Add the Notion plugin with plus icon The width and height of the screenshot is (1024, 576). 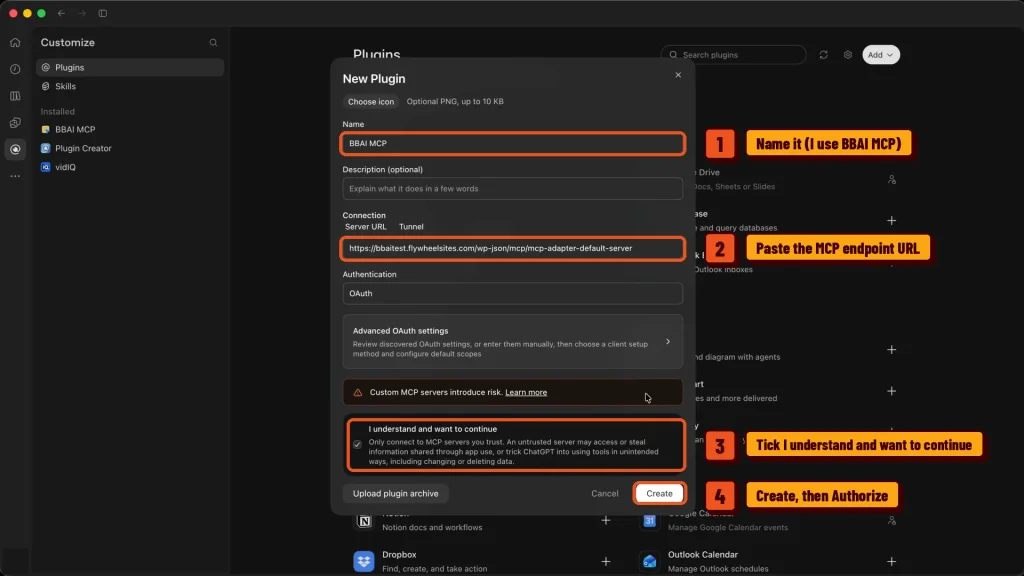[x=605, y=520]
